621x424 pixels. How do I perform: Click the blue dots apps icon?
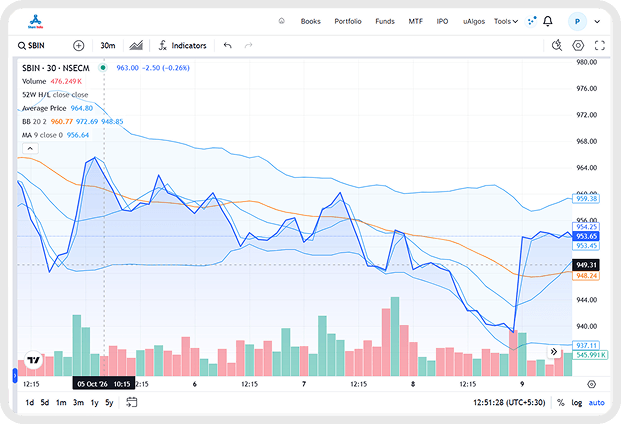click(531, 21)
